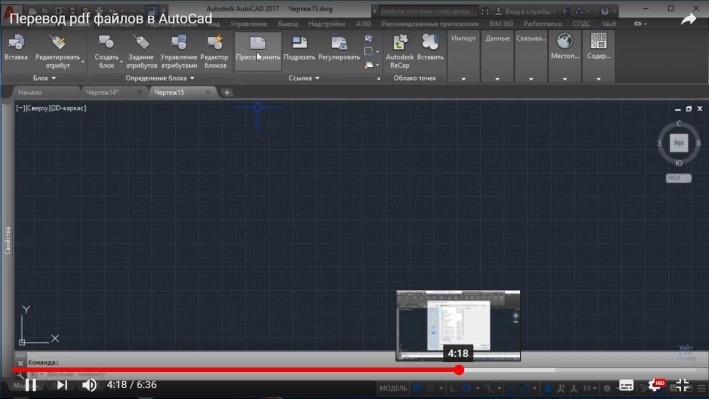This screenshot has height=399, width=709.
Task: Toggle YouTube subtitles button
Action: 626,385
